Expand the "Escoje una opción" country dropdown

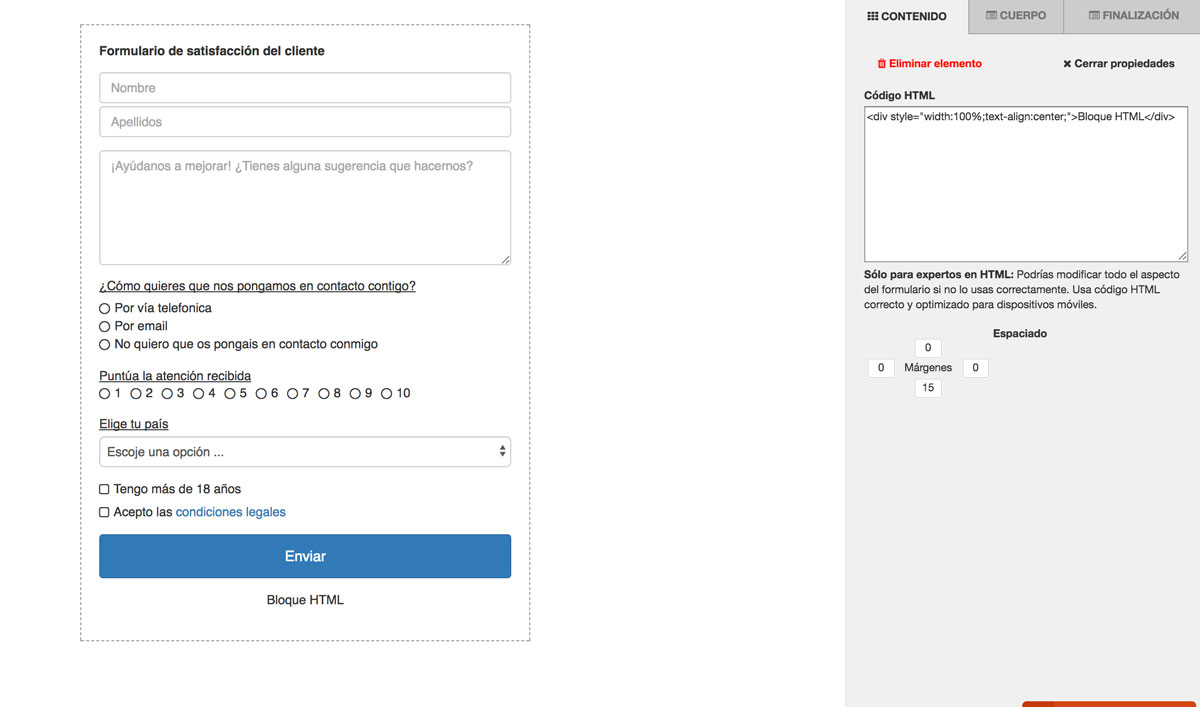305,452
